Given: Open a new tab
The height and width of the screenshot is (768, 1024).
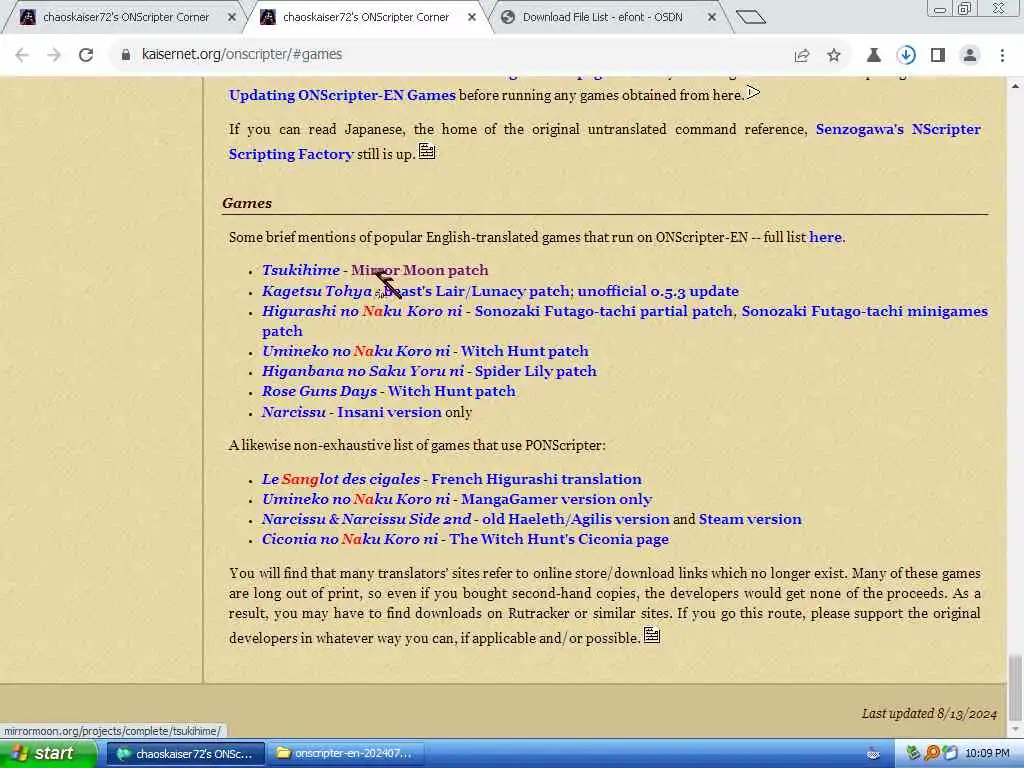Looking at the screenshot, I should pos(750,17).
